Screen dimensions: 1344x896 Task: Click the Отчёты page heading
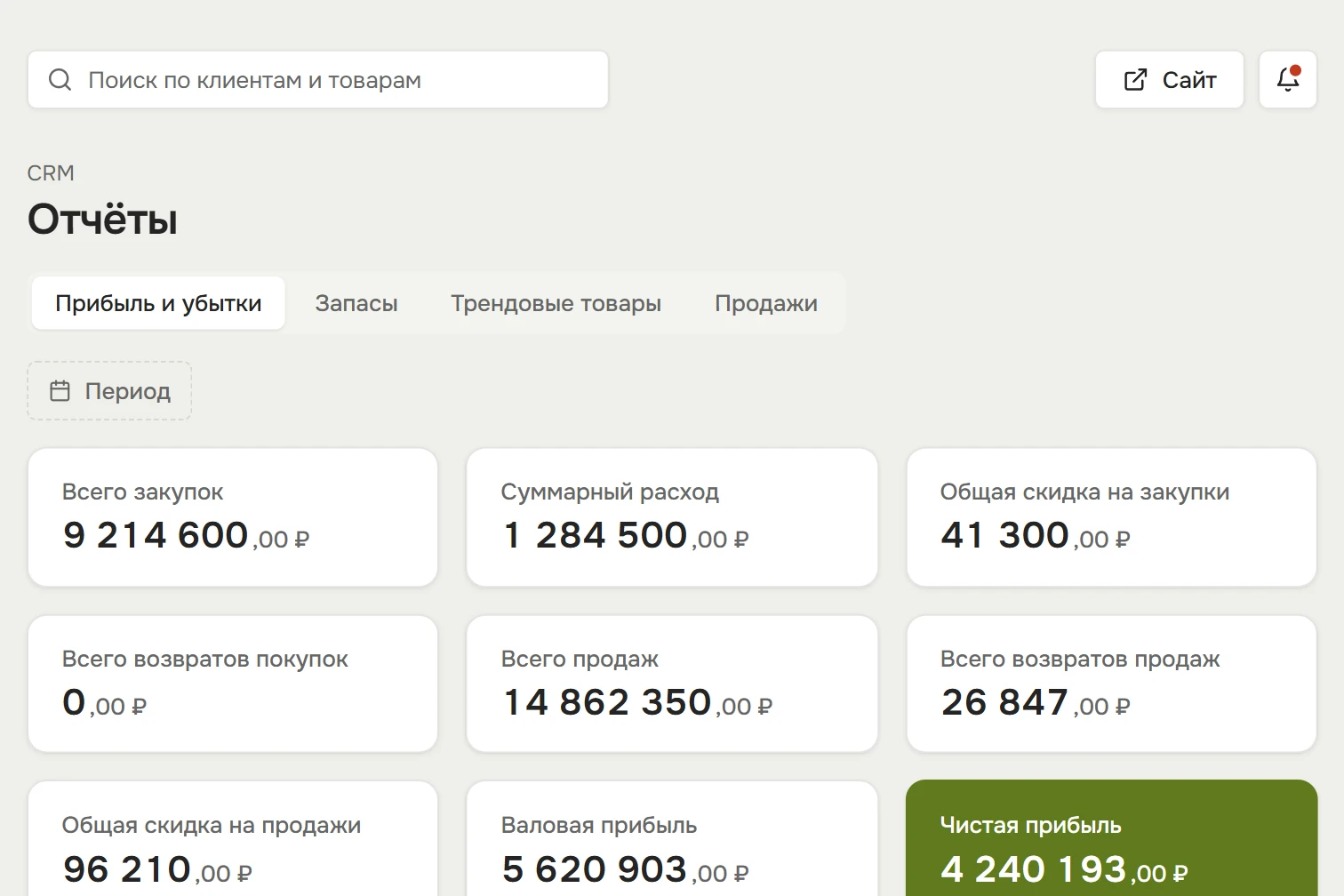click(102, 219)
